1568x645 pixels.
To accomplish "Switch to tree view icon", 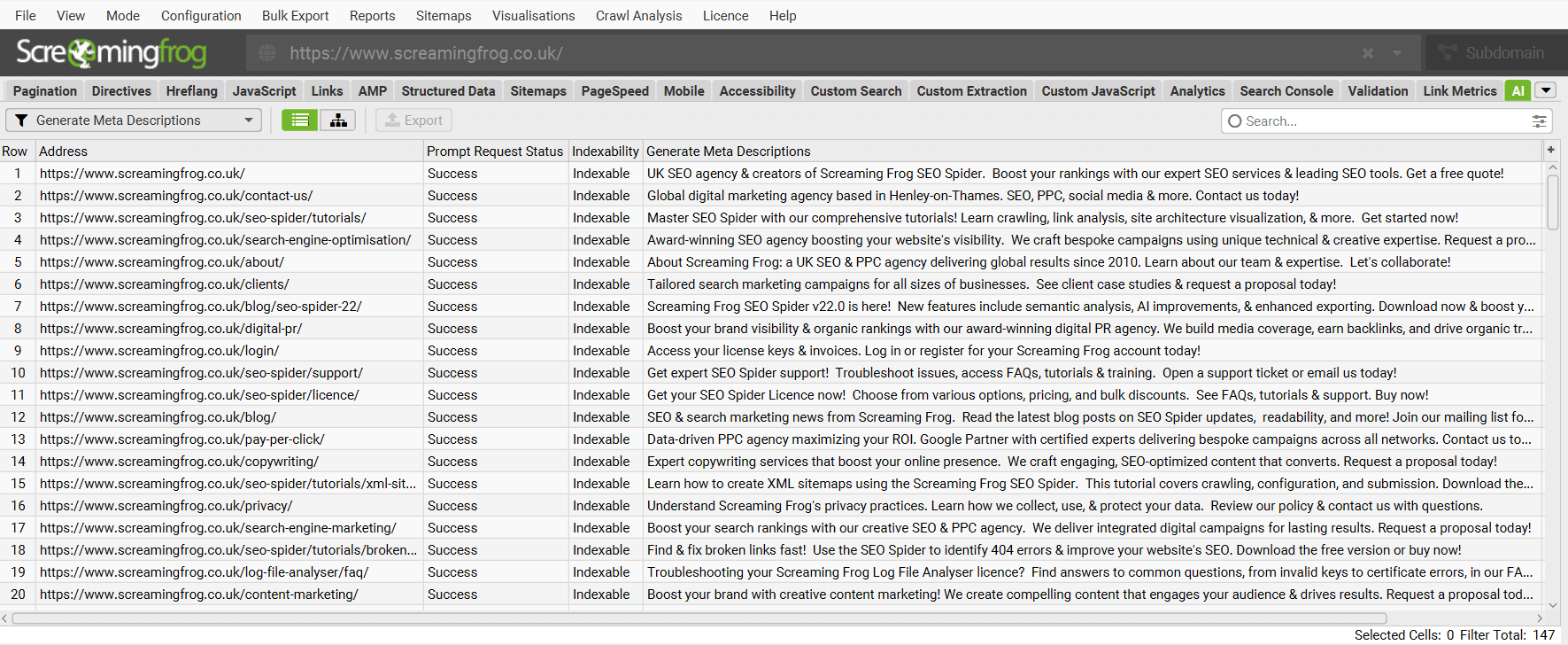I will click(338, 120).
